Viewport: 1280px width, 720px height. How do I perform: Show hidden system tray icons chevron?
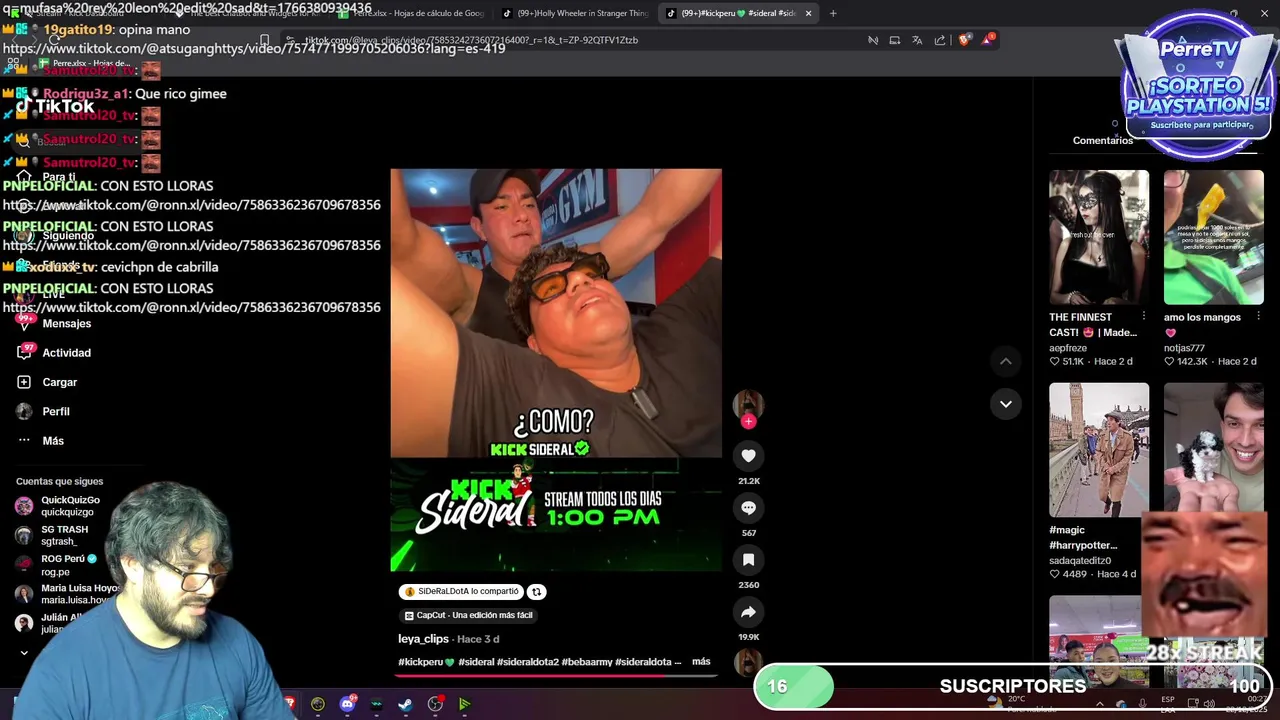(x=1099, y=704)
